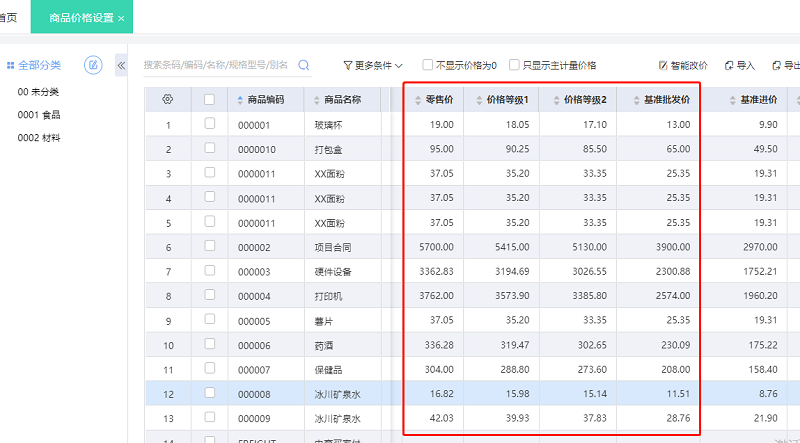Sort by 基准批发价 column arrows
Image resolution: width=800 pixels, height=443 pixels.
637,100
